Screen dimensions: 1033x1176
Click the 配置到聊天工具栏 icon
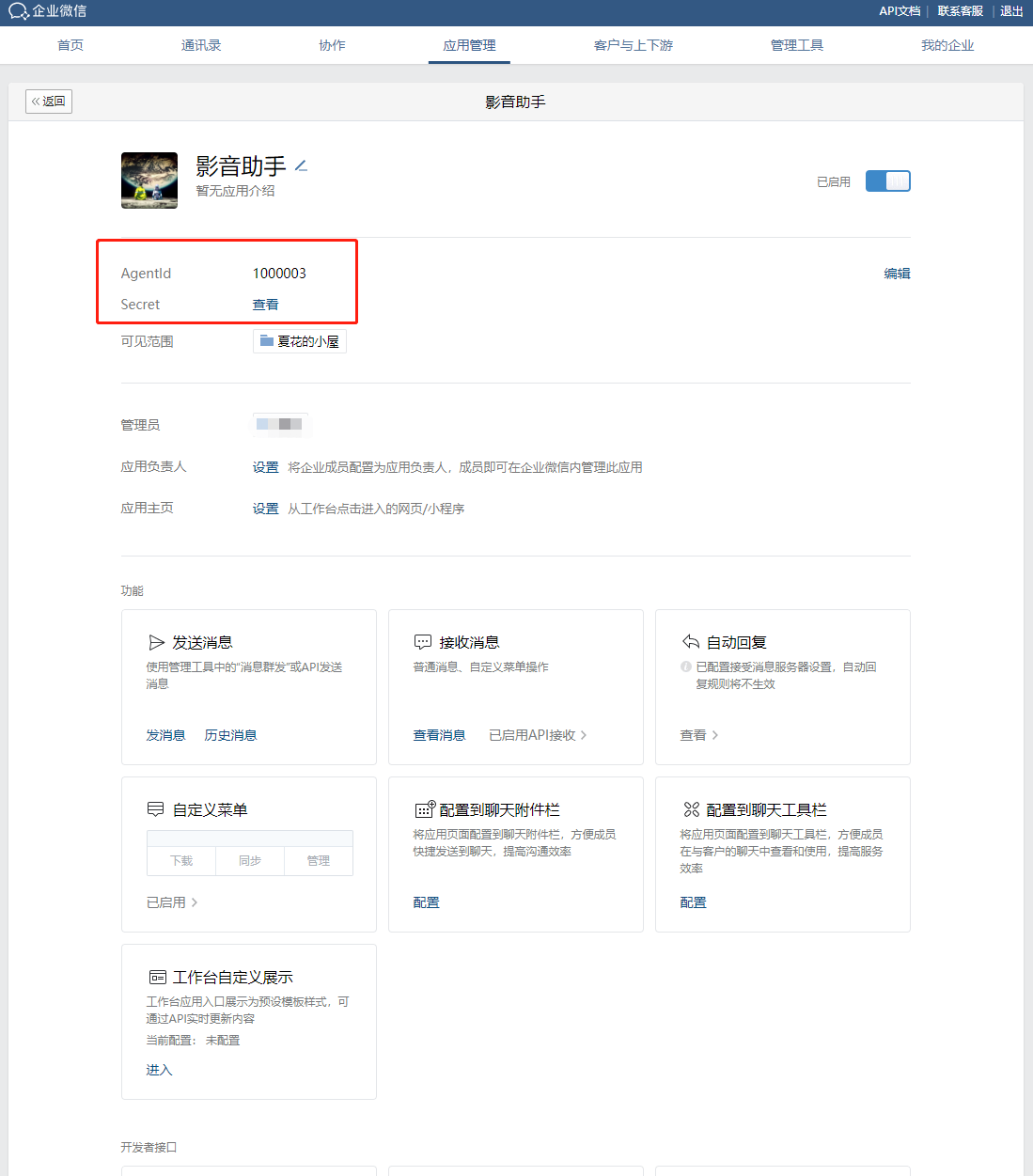(692, 809)
